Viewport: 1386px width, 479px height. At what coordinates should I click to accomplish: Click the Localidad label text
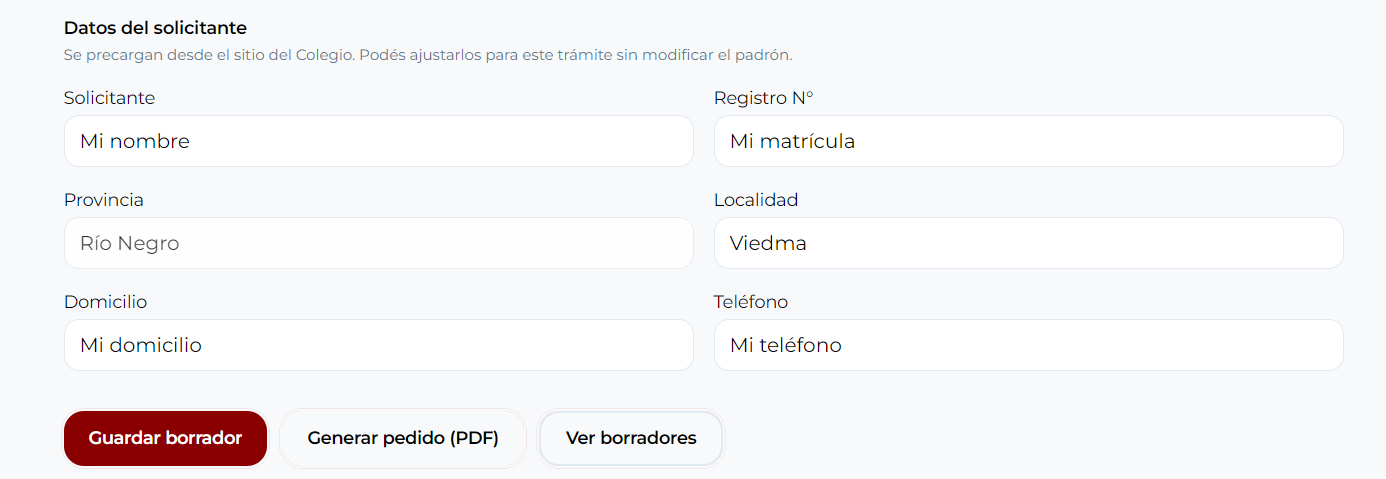click(756, 200)
